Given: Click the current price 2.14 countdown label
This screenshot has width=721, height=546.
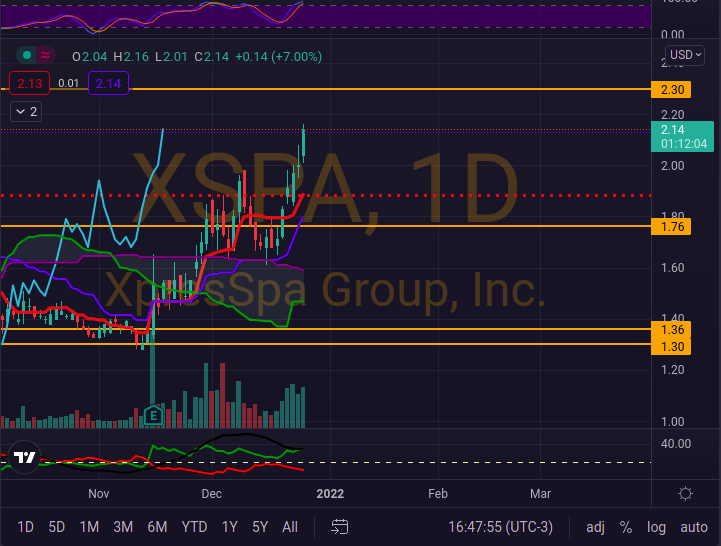Looking at the screenshot, I should click(682, 137).
